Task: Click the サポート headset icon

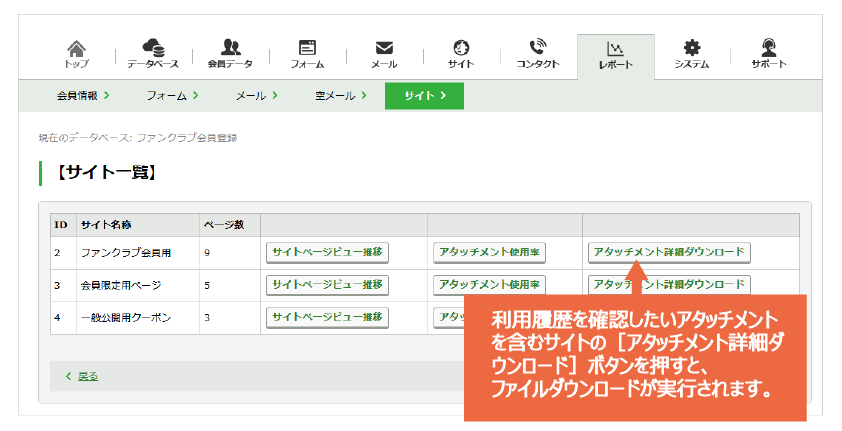Action: (x=768, y=48)
